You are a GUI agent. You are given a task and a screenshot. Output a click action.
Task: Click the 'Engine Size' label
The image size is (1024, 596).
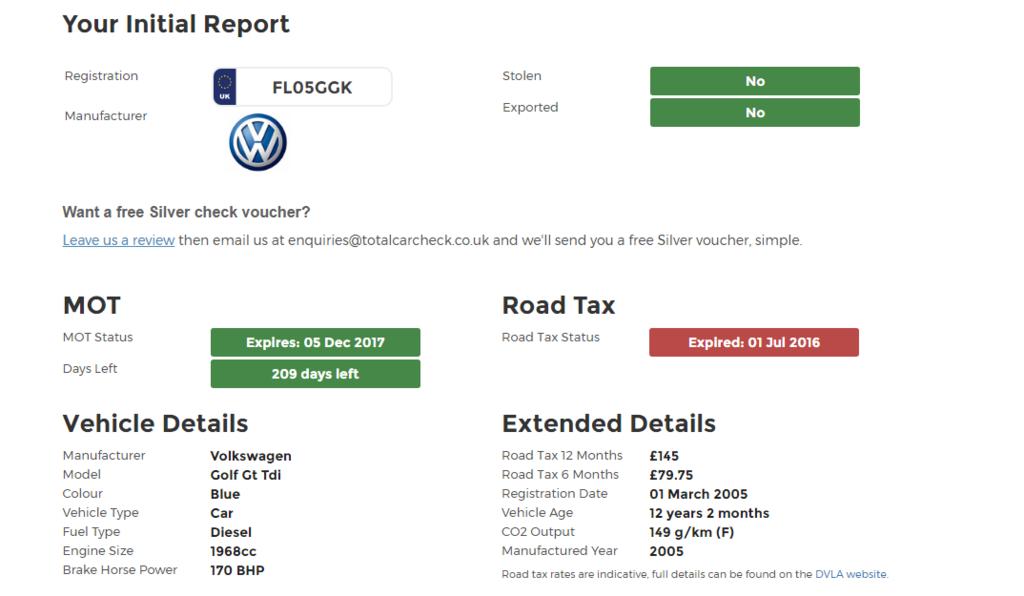point(98,551)
